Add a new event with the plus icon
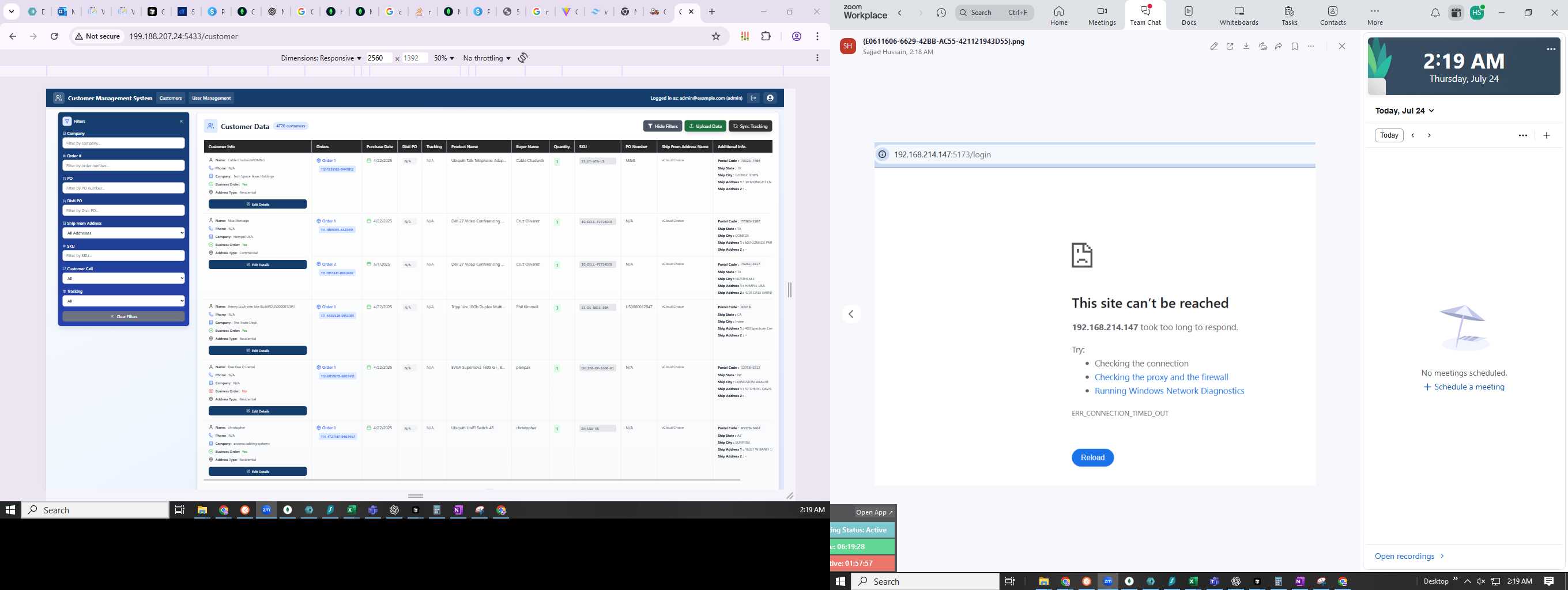1568x590 pixels. pyautogui.click(x=1546, y=135)
